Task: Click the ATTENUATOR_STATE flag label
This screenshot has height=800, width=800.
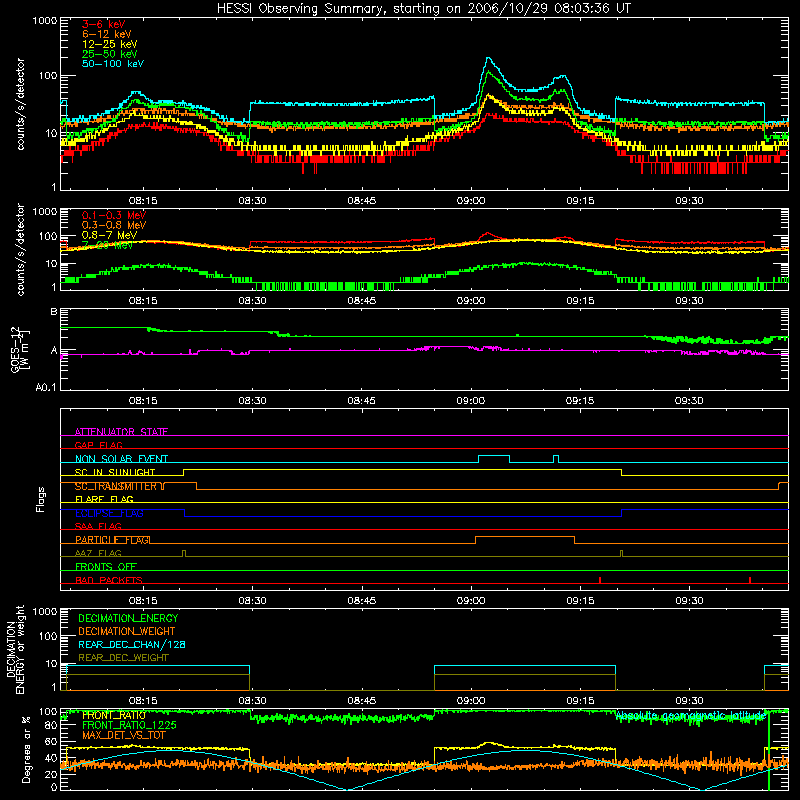Action: point(121,432)
